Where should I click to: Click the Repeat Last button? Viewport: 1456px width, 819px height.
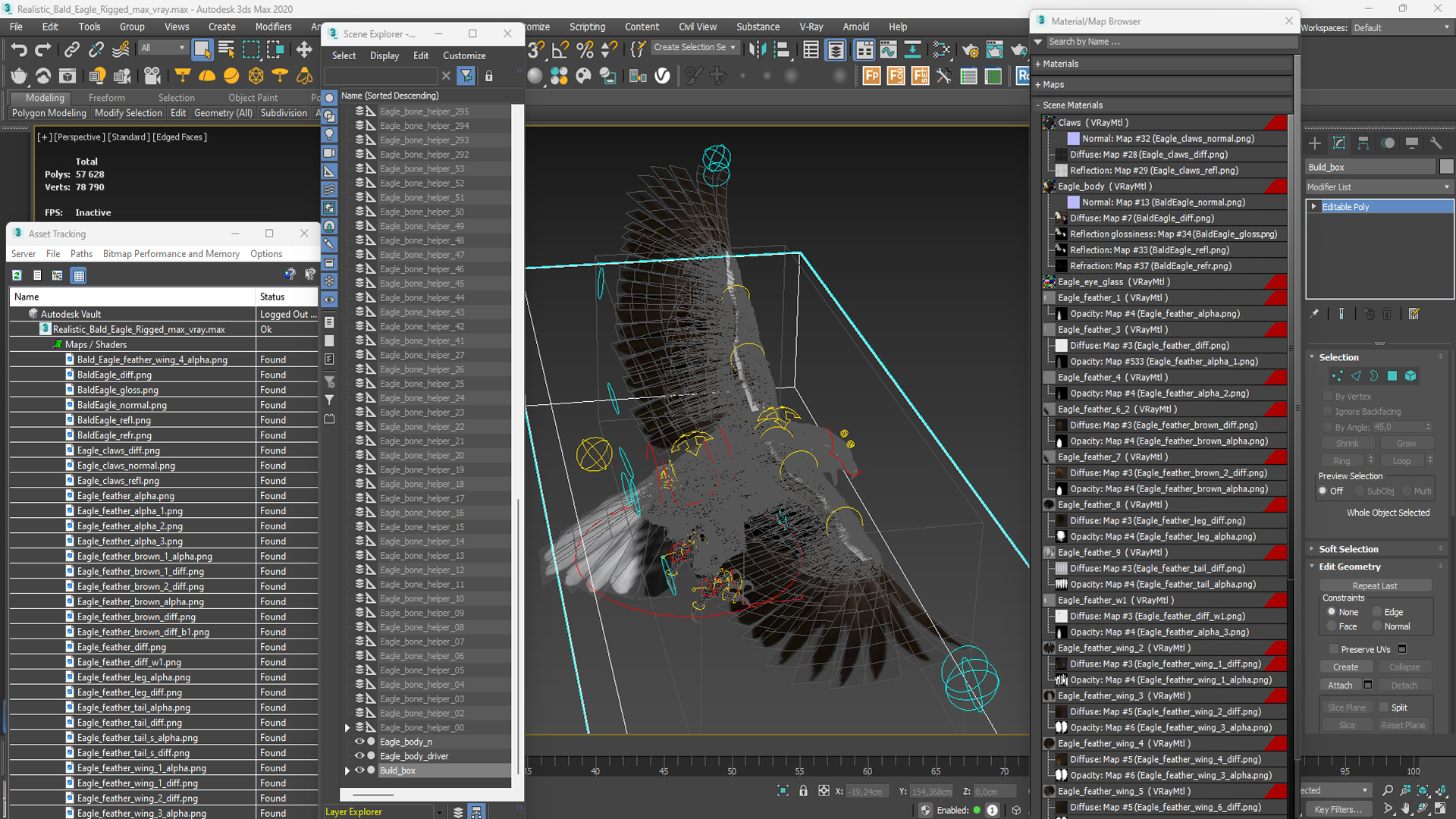coord(1374,585)
